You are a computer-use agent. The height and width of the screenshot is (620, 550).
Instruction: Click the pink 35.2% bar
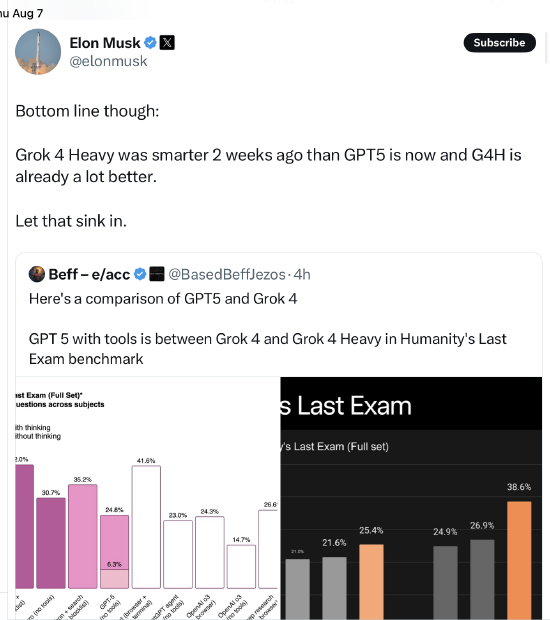tap(83, 536)
